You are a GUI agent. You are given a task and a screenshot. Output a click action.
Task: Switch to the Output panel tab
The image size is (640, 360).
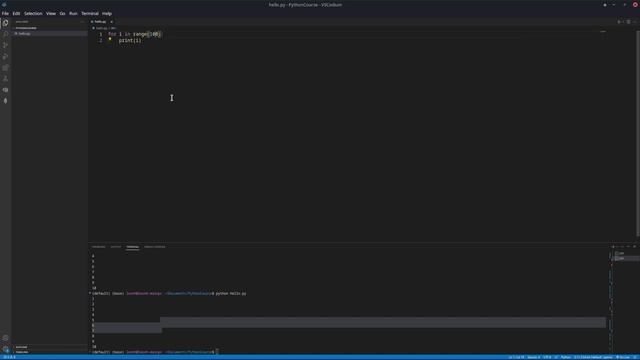pyautogui.click(x=116, y=247)
